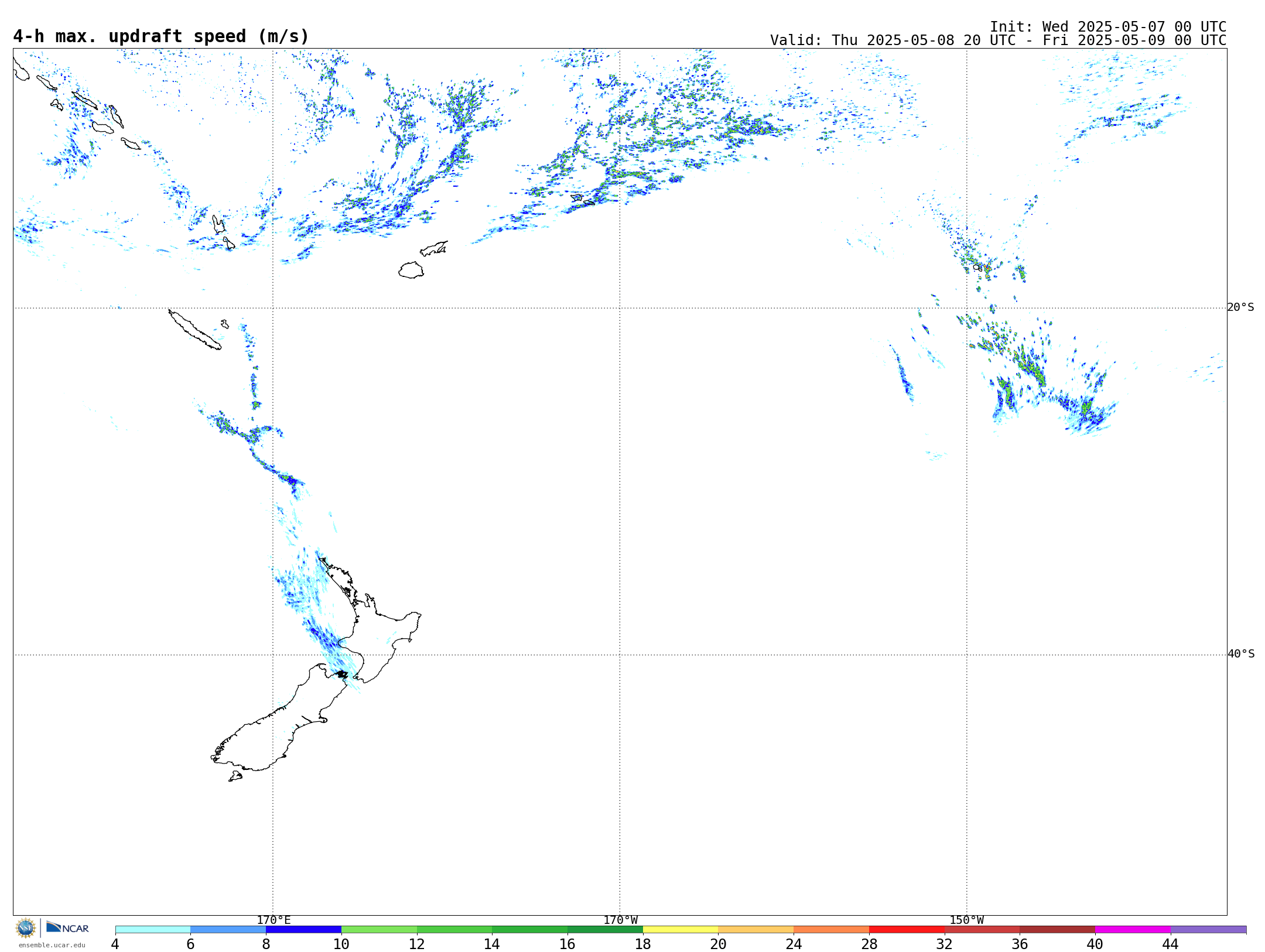Screen dimensions: 1265x952
Task: Click the colorbar tick label 18
Action: 643,944
